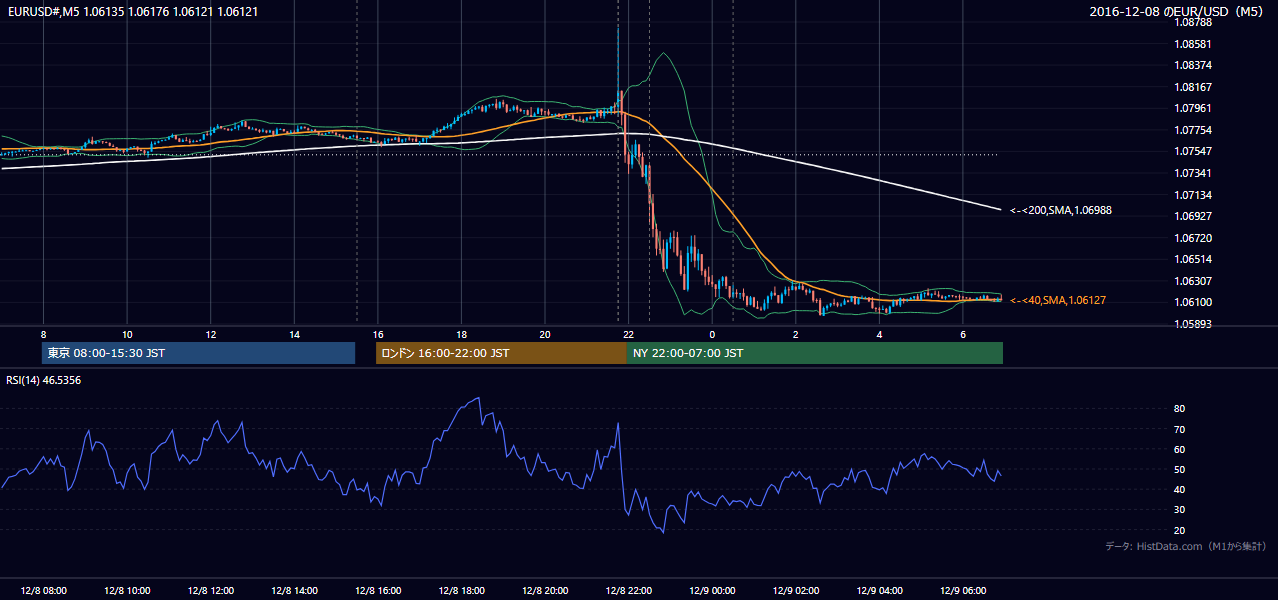Click RSI scale value 80
The height and width of the screenshot is (600, 1278).
(x=1180, y=409)
